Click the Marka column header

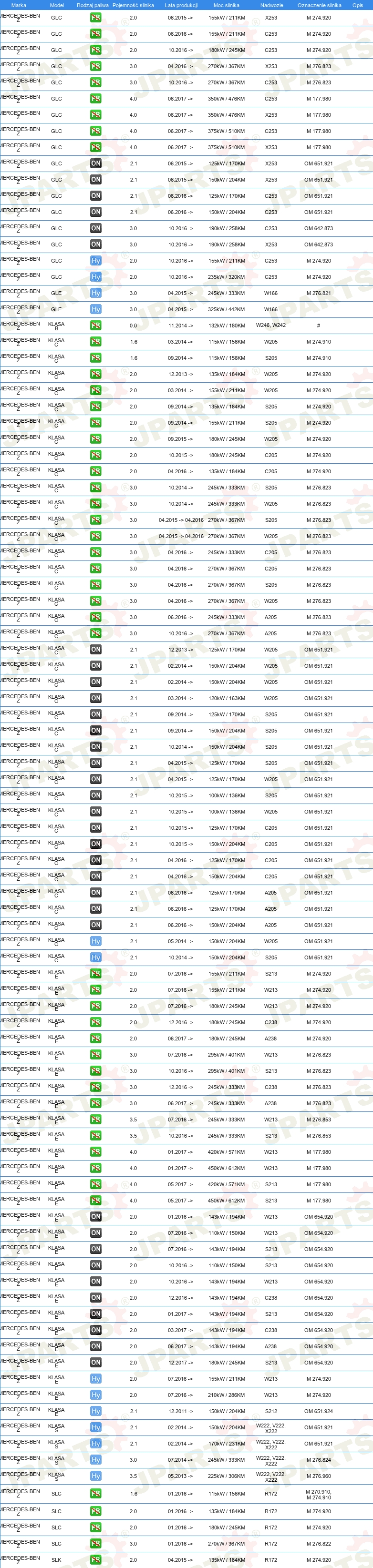(19, 5)
